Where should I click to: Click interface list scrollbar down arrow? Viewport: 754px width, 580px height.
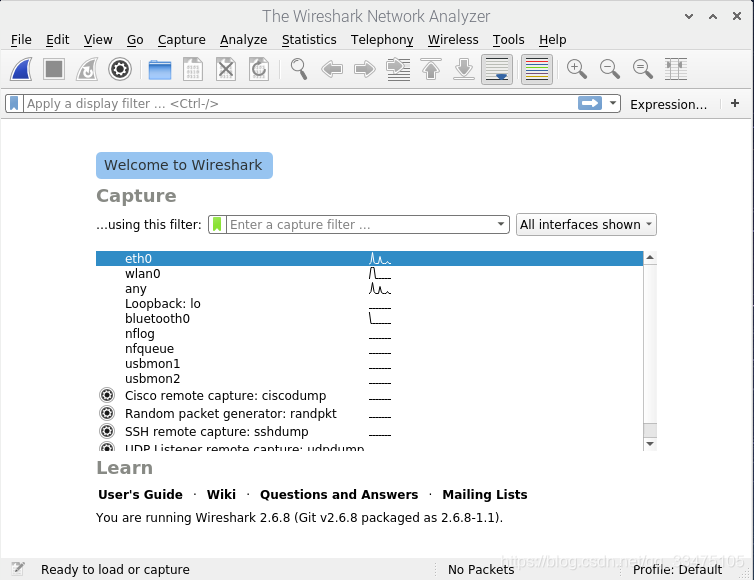click(x=650, y=443)
